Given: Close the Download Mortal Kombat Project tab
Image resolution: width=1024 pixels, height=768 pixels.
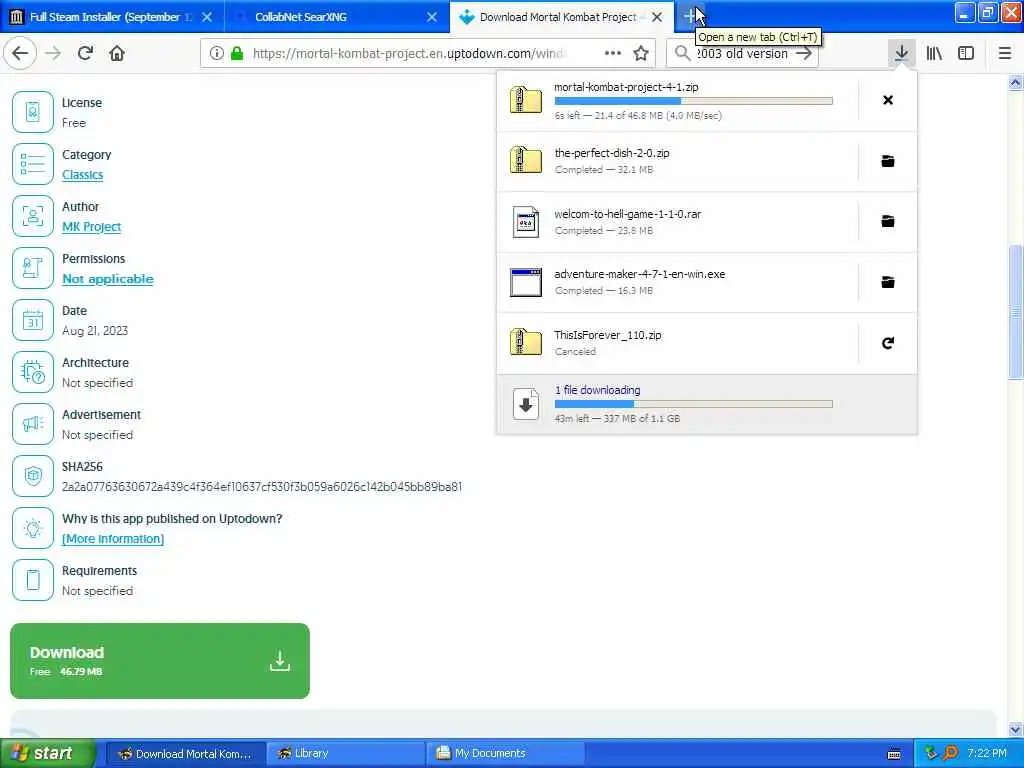Looking at the screenshot, I should point(657,17).
